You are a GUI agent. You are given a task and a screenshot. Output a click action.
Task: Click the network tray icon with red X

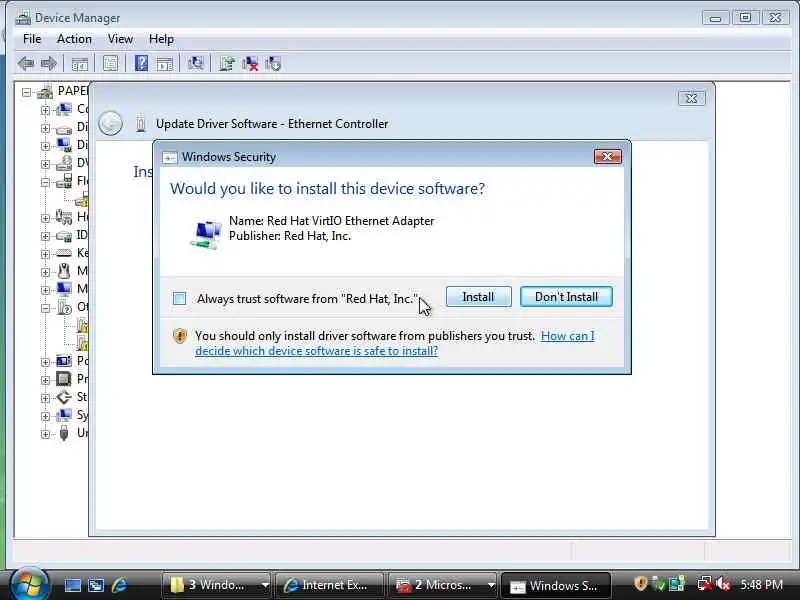click(x=705, y=584)
